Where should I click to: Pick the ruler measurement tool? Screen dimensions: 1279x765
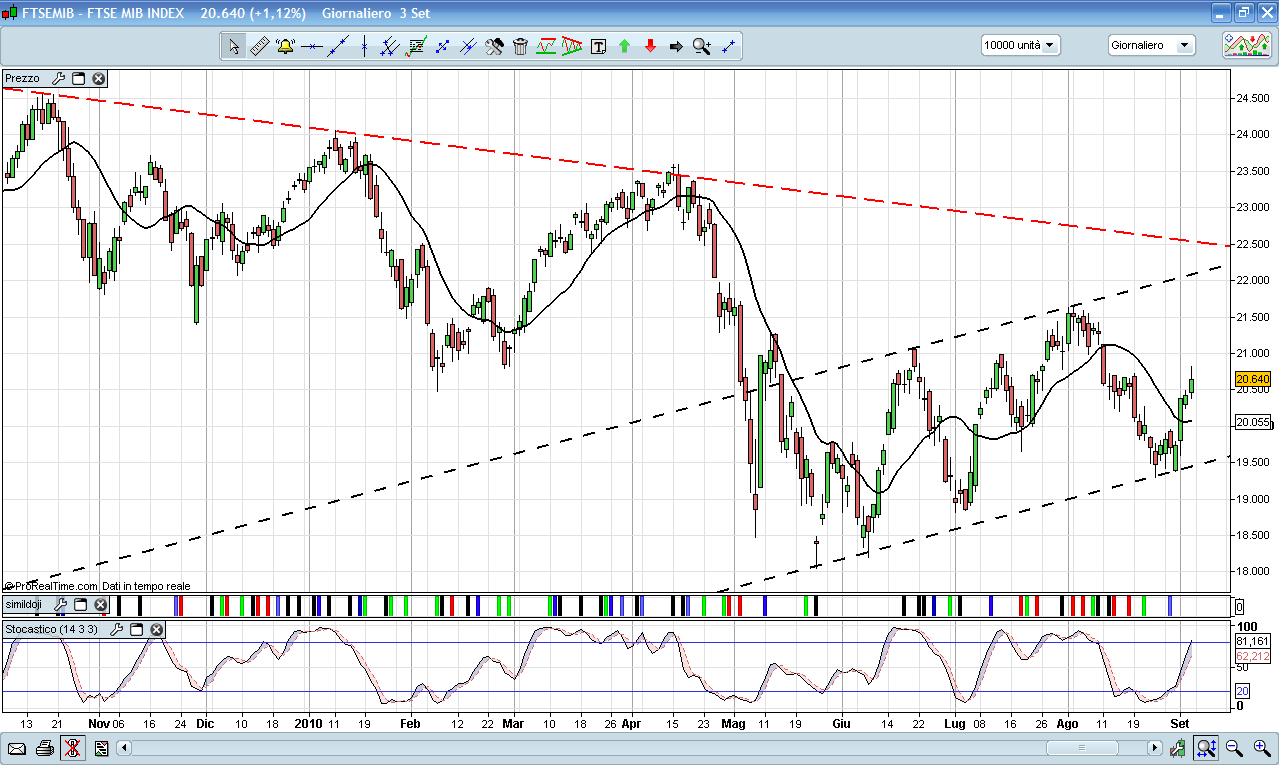[259, 46]
